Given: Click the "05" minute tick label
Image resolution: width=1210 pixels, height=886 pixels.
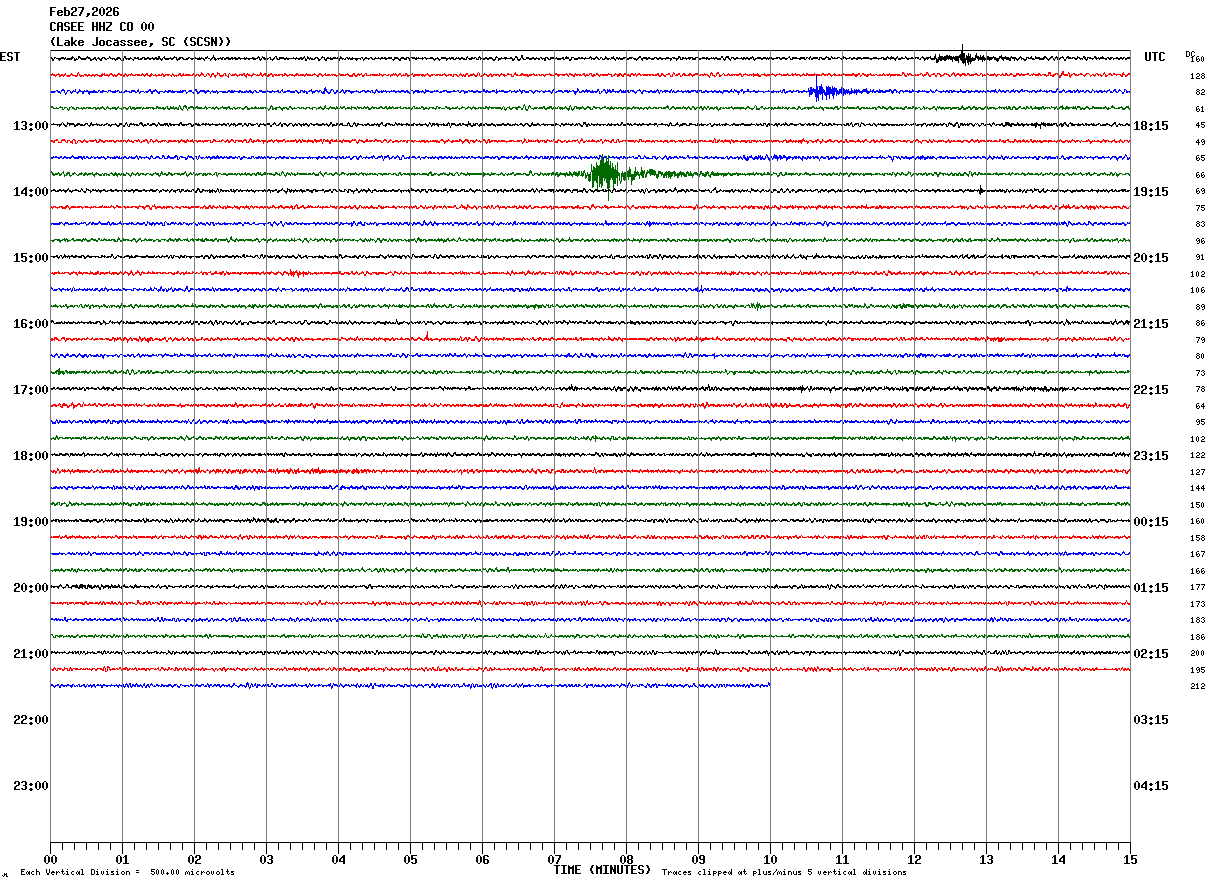Looking at the screenshot, I should click(410, 859).
